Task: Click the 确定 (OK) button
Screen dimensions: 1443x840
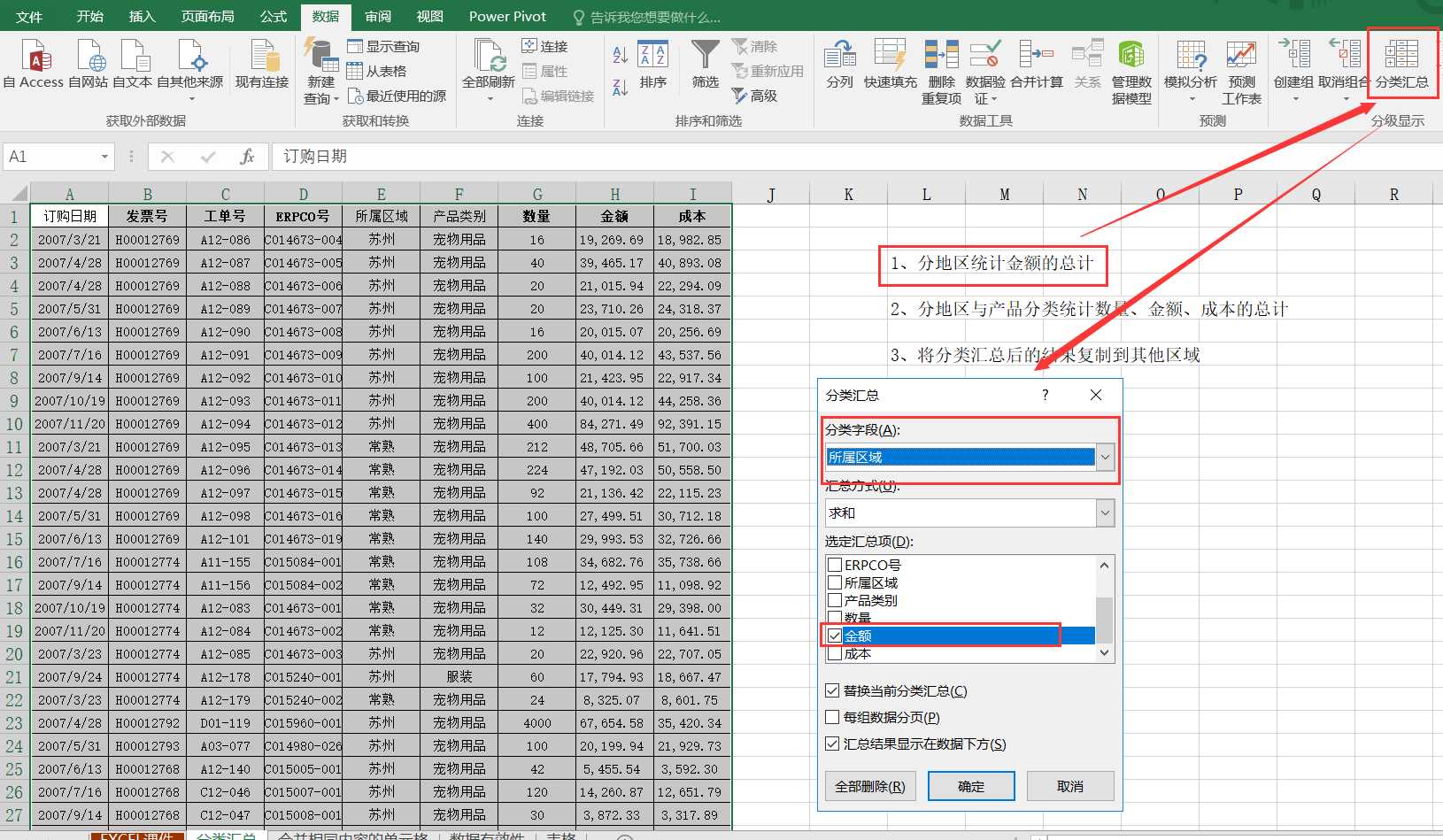Action: pos(971,786)
